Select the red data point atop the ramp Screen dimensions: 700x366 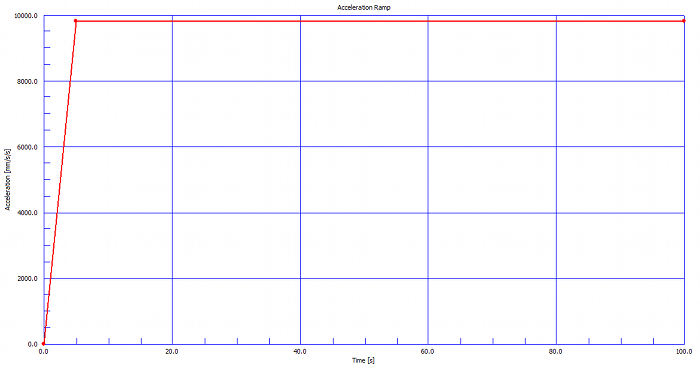[x=76, y=21]
